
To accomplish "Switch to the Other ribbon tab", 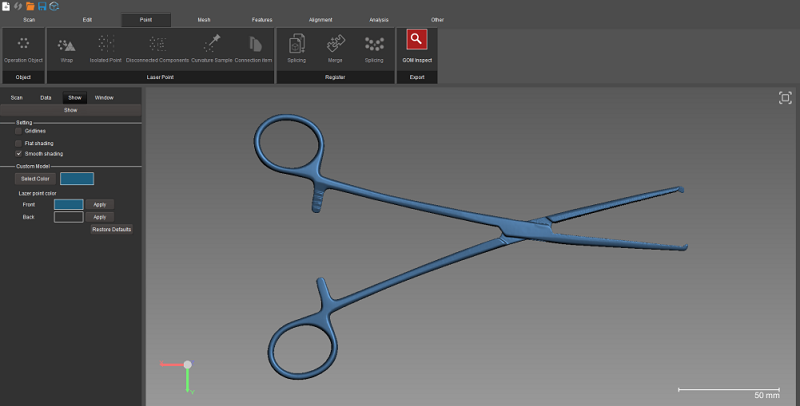I will coord(437,20).
